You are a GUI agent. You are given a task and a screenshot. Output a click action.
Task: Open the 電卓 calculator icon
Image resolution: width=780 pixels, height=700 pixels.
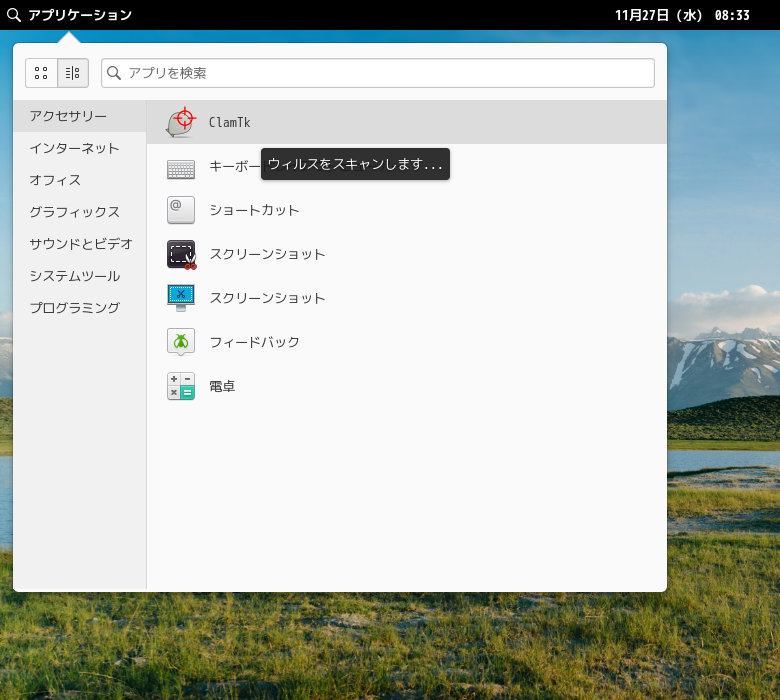(181, 386)
